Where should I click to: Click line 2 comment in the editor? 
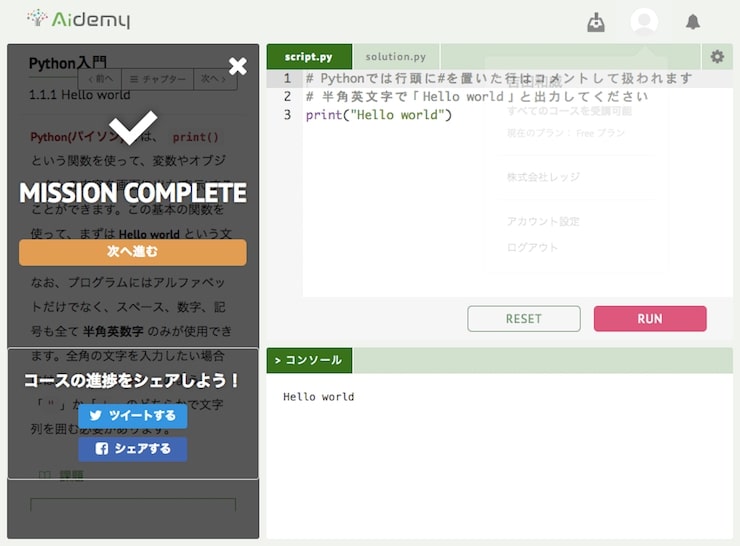pos(477,97)
